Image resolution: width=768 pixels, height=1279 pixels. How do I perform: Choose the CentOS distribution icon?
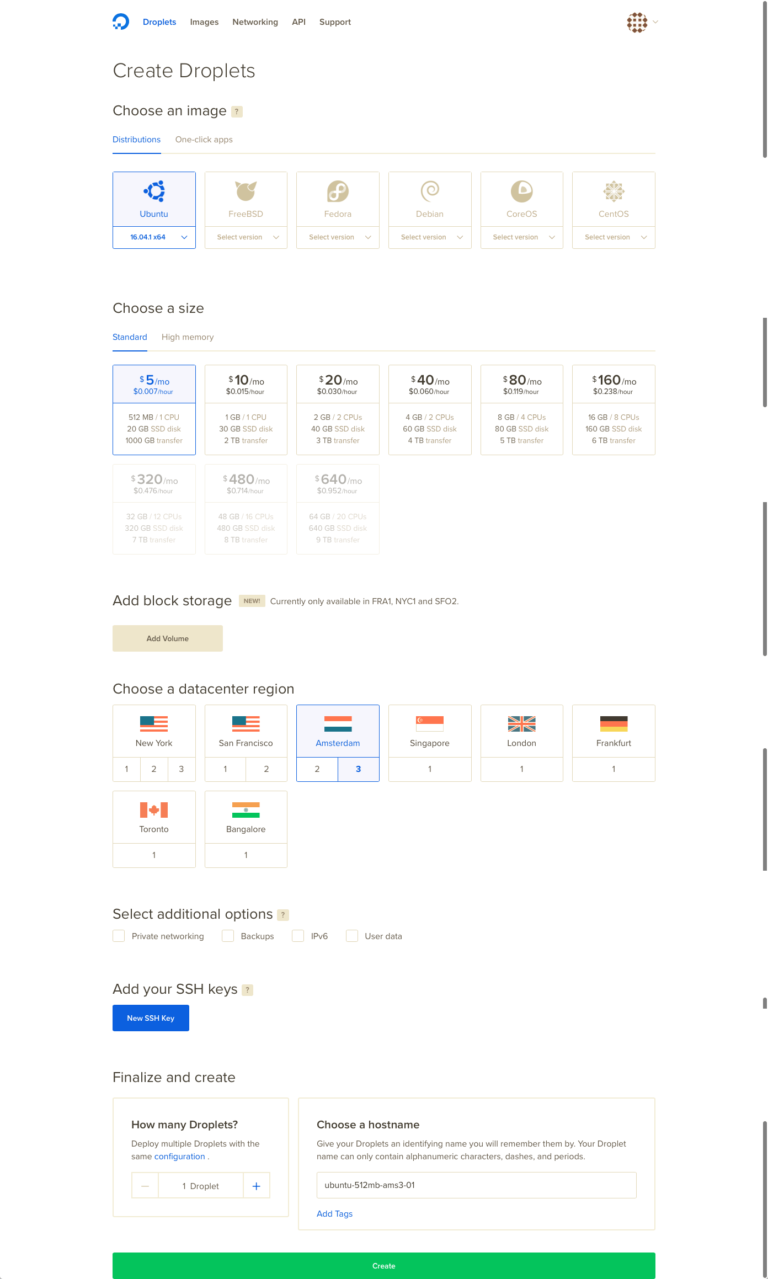pyautogui.click(x=613, y=192)
